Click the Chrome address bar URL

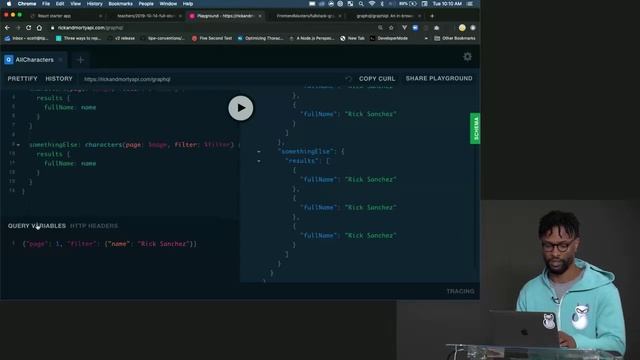pos(90,28)
